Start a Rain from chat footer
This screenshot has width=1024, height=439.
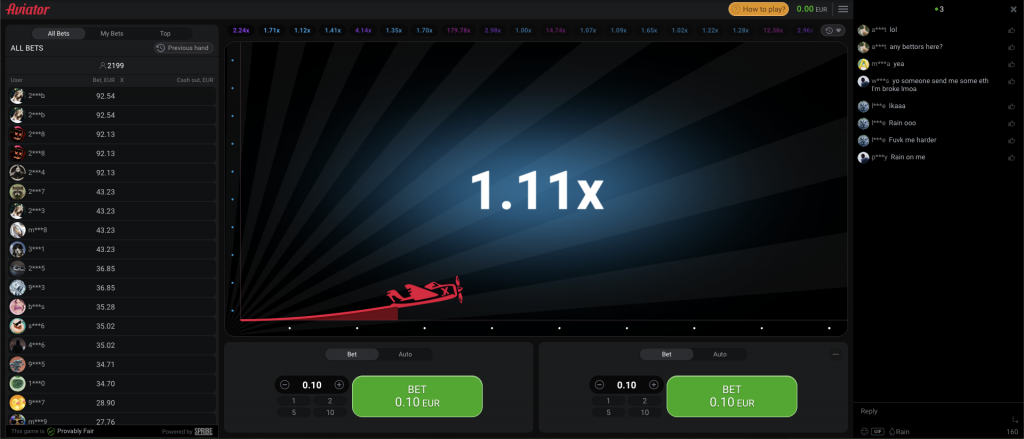899,431
